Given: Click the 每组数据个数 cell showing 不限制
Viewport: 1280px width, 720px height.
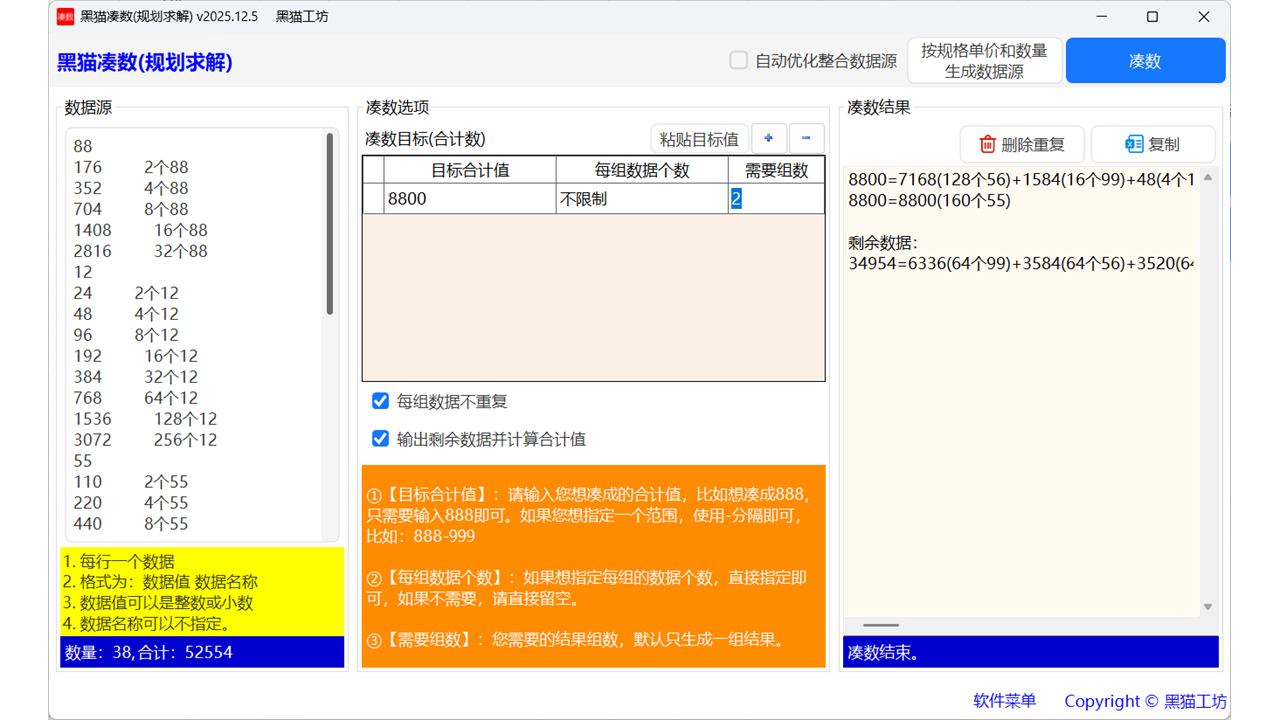Looking at the screenshot, I should (x=640, y=198).
